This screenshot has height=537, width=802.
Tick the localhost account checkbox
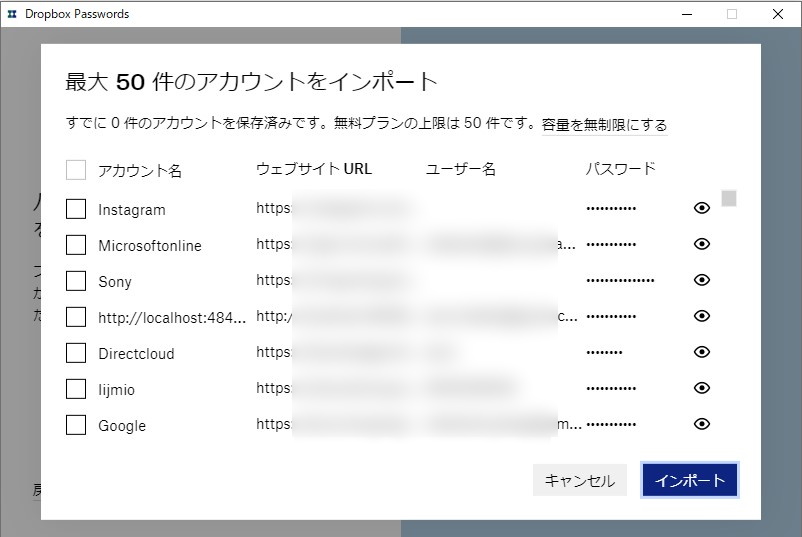tap(76, 317)
